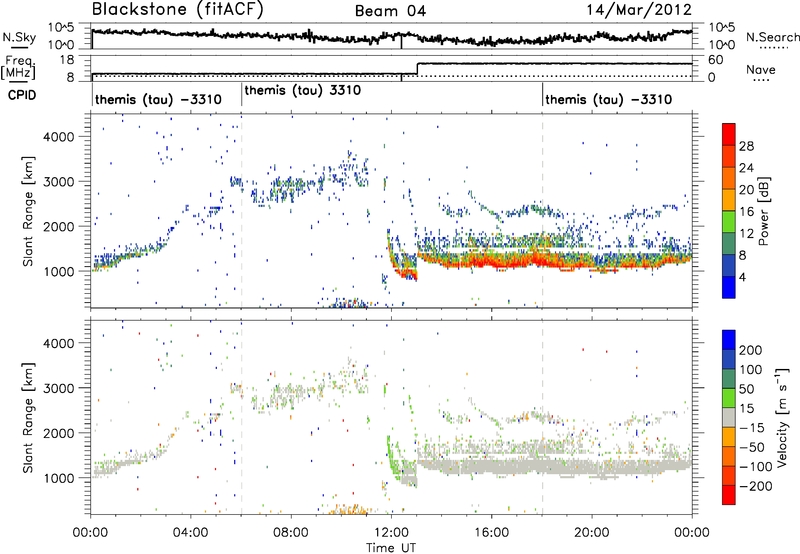The image size is (800, 554).
Task: Click the '-200' tick on the velocity scale
Action: pyautogui.click(x=755, y=486)
